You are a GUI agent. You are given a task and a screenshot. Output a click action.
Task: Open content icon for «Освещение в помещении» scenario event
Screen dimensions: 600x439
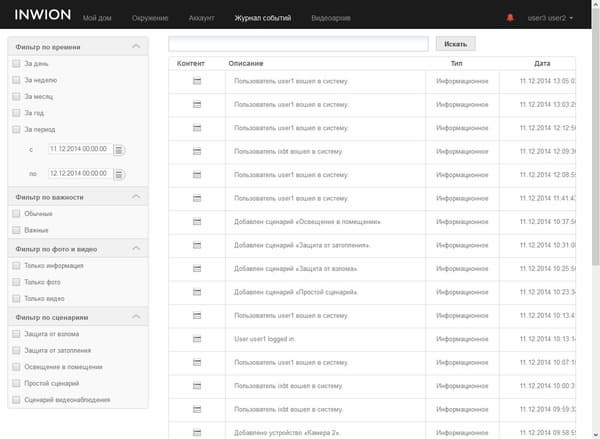click(197, 222)
